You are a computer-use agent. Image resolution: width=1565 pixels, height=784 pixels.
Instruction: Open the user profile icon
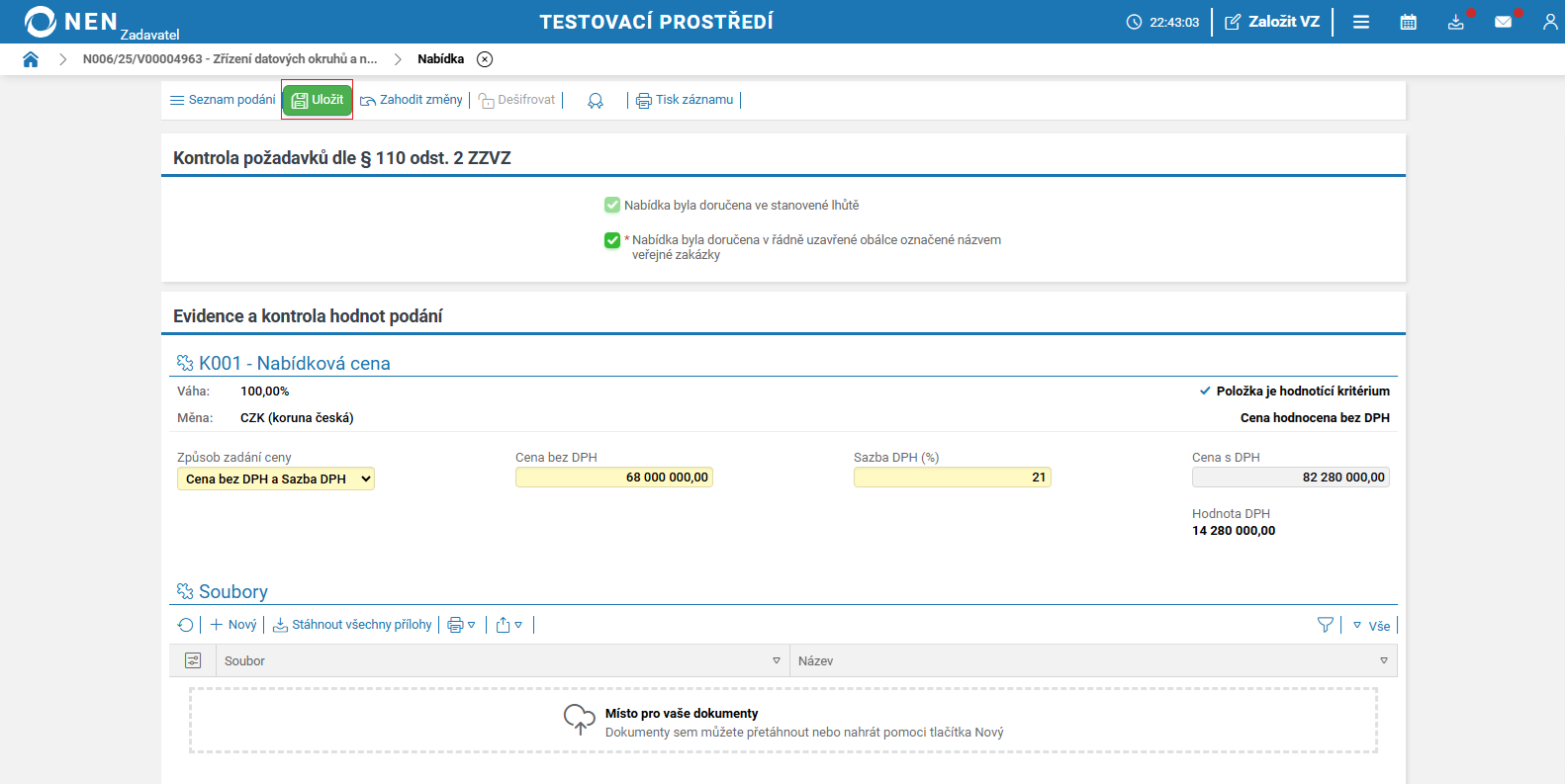coord(1550,22)
